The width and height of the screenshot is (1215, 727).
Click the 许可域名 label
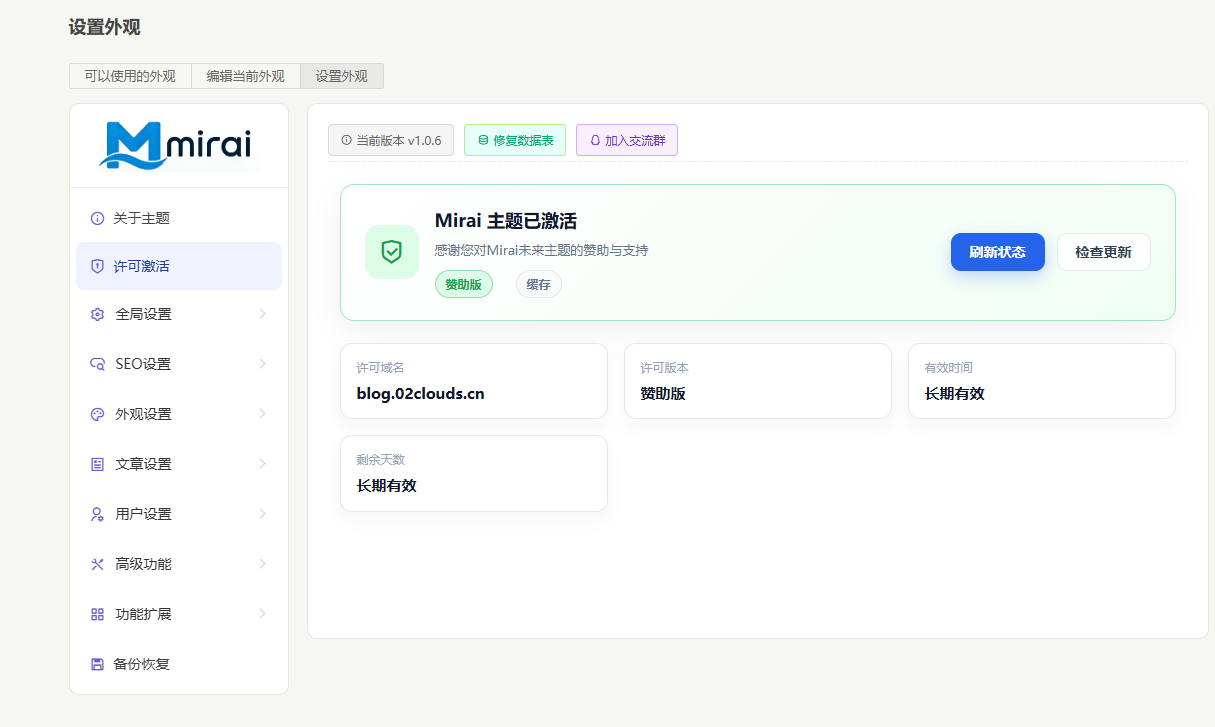pos(381,368)
